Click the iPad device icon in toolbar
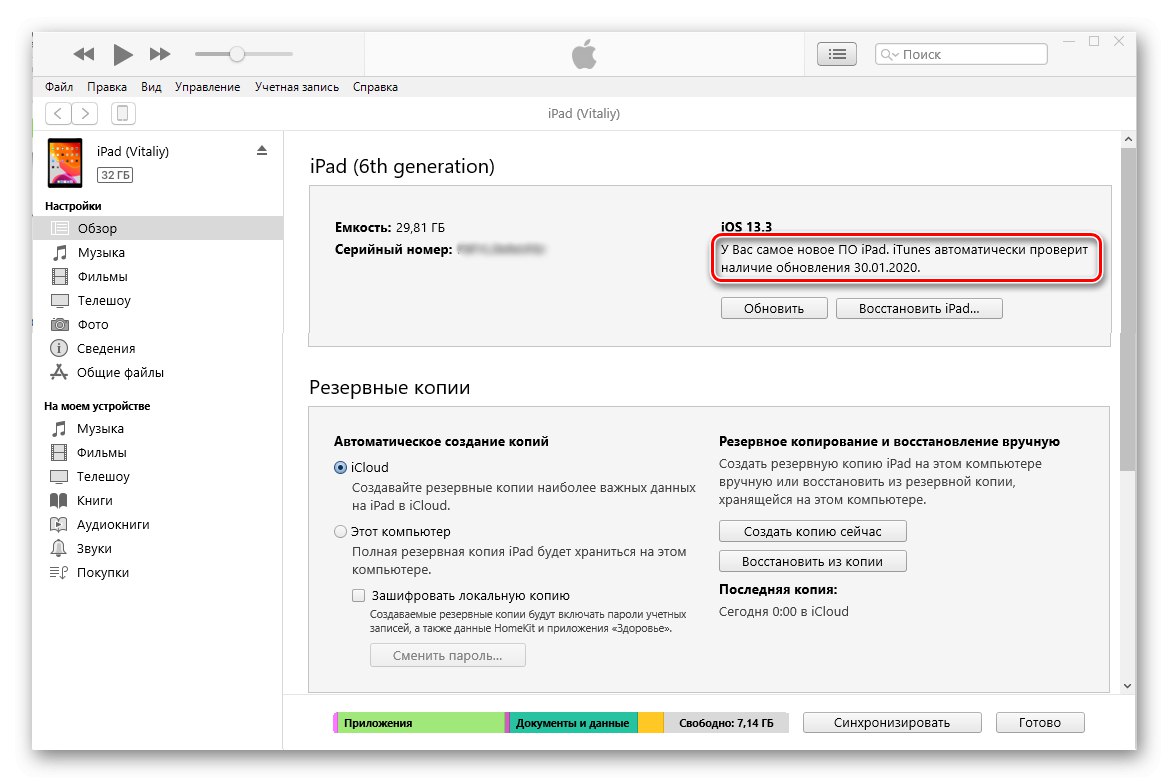Viewport: 1169px width, 782px height. [x=122, y=114]
